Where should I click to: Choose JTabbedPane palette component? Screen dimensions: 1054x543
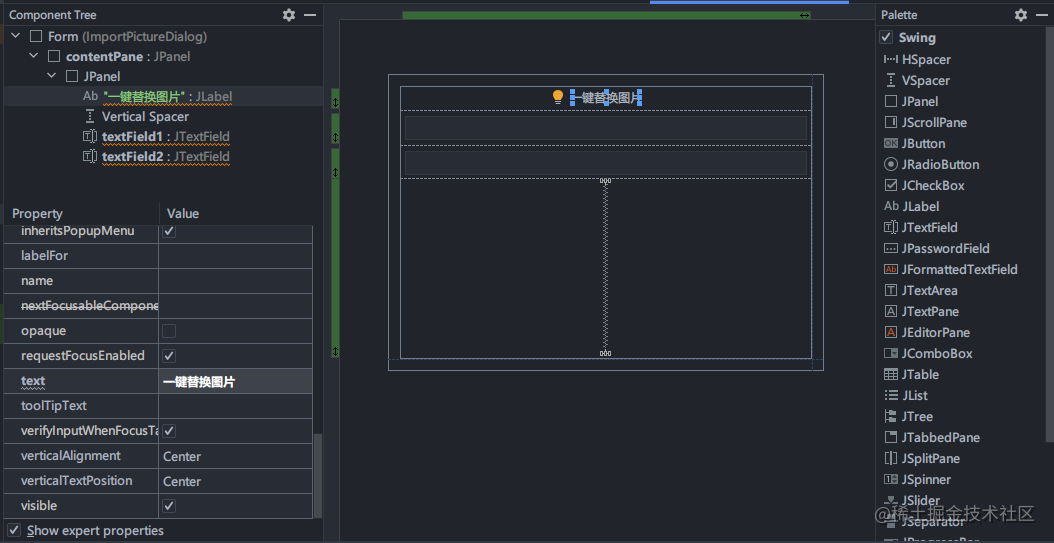click(931, 437)
